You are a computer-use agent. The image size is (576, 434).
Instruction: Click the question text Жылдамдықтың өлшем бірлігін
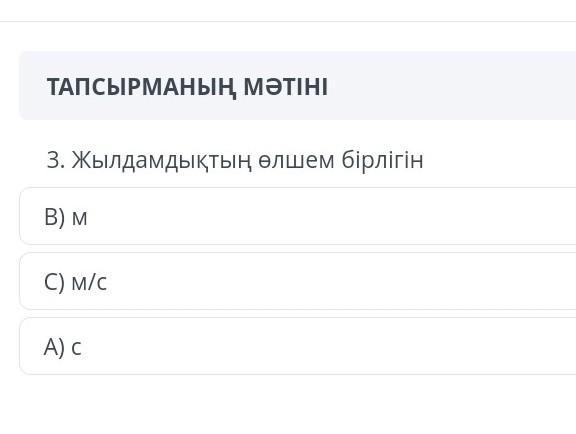[x=247, y=161]
